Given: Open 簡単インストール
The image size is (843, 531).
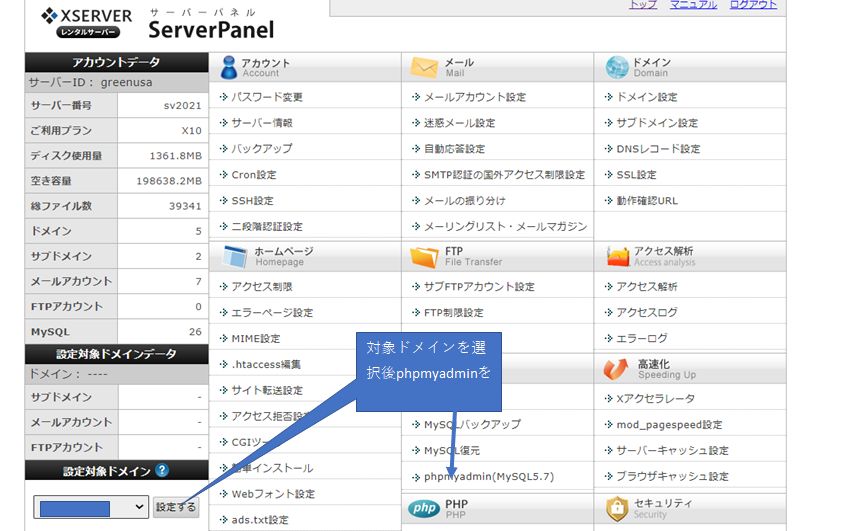Looking at the screenshot, I should coord(272,468).
